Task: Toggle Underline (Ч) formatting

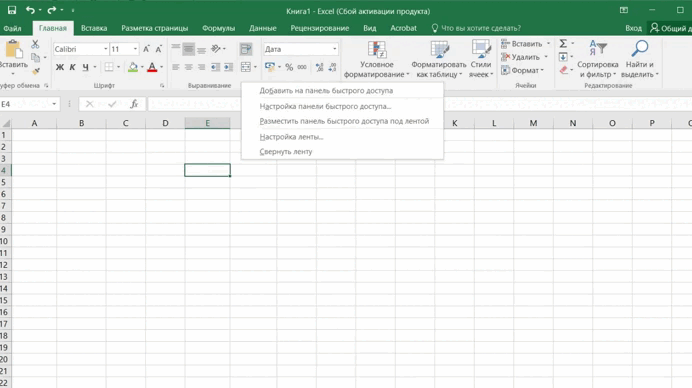Action: [x=85, y=67]
